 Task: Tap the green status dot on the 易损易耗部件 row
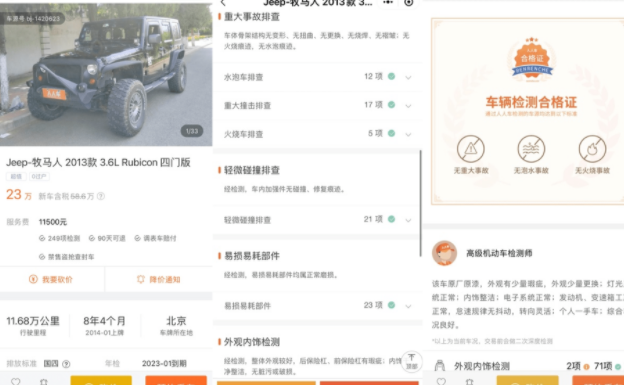pyautogui.click(x=392, y=305)
